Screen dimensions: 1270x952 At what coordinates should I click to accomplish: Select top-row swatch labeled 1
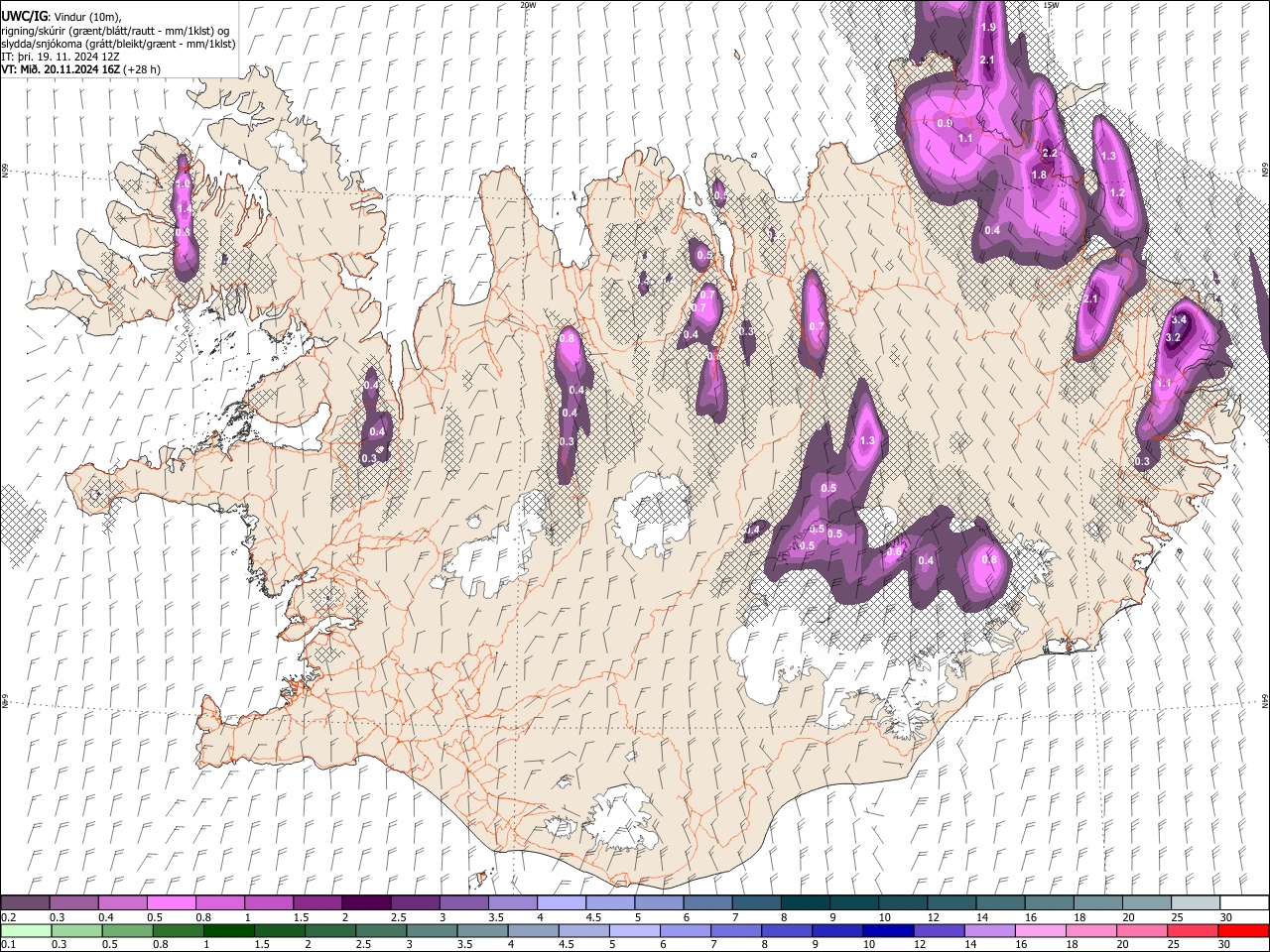tap(268, 903)
